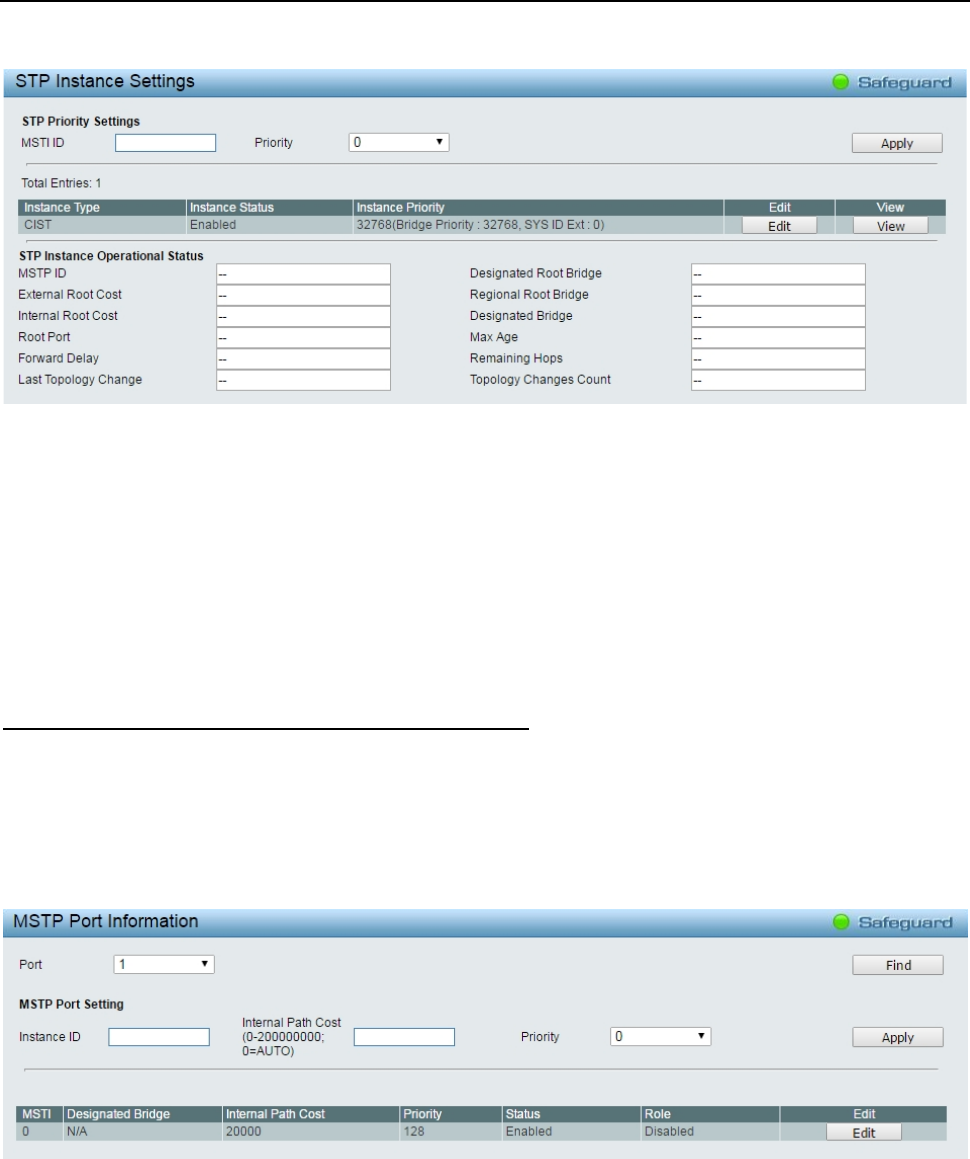Click the Last Topology Change field
Viewport: 970px width, 1159px height.
click(x=303, y=381)
